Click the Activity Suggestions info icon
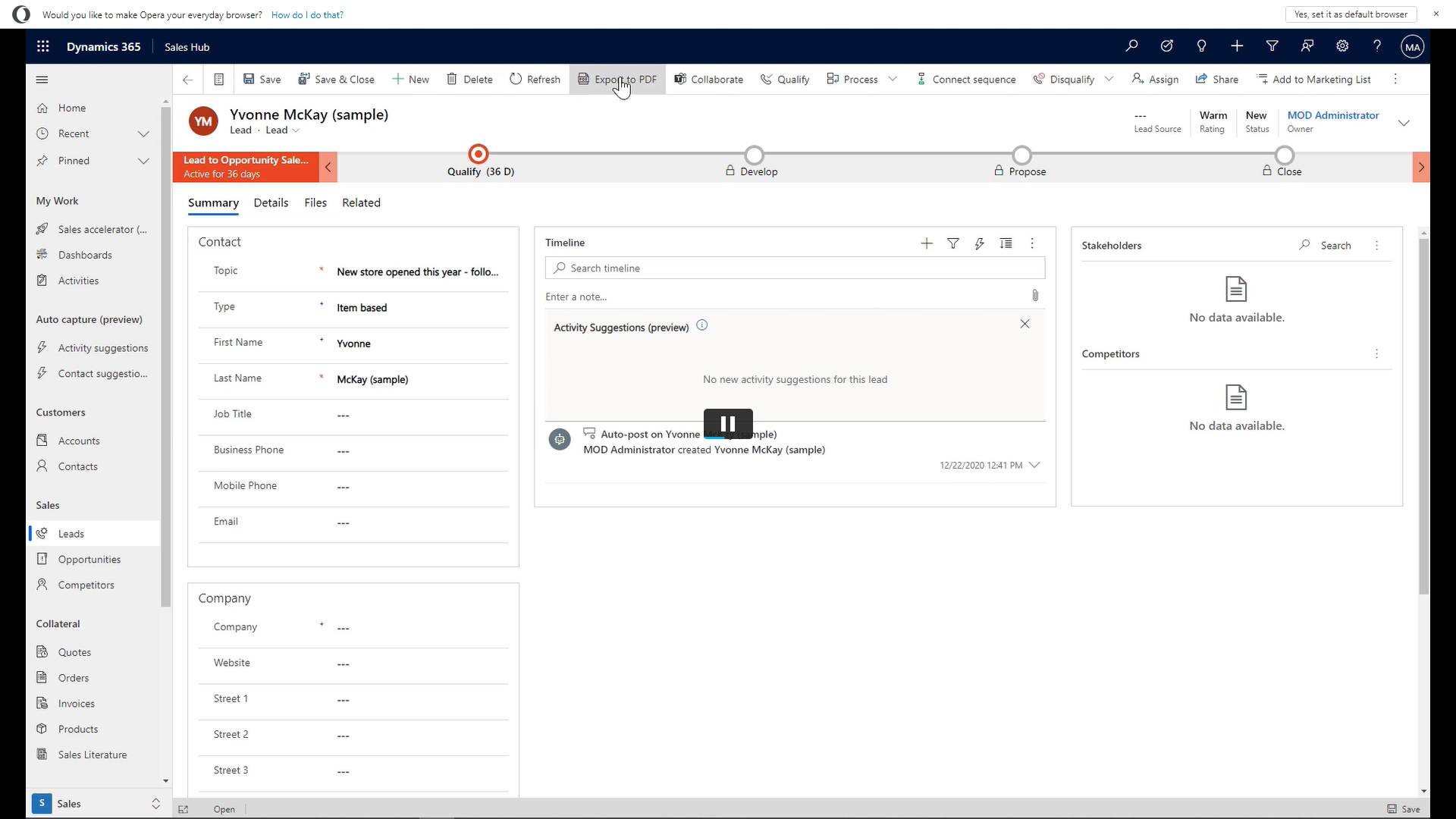The height and width of the screenshot is (819, 1456). (x=702, y=325)
